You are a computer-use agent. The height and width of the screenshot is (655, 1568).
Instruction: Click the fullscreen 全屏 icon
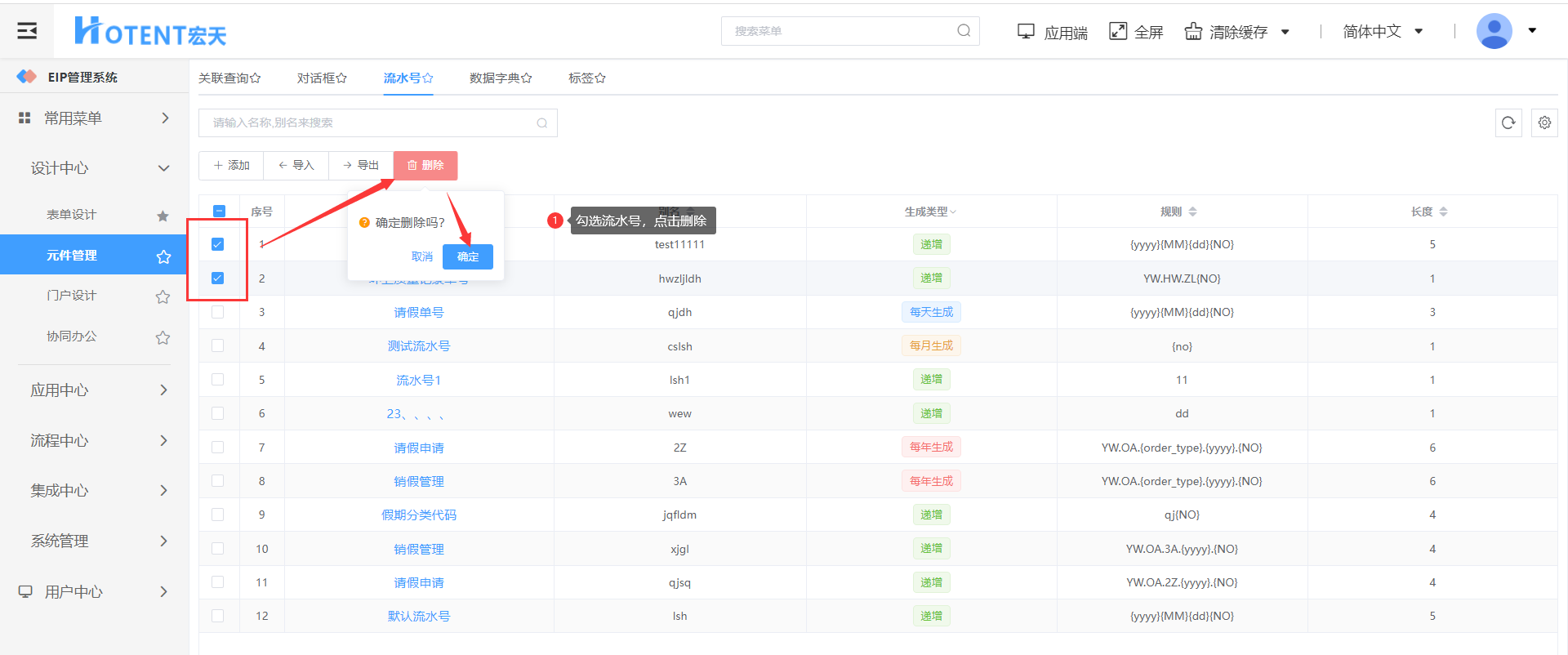tap(1118, 31)
